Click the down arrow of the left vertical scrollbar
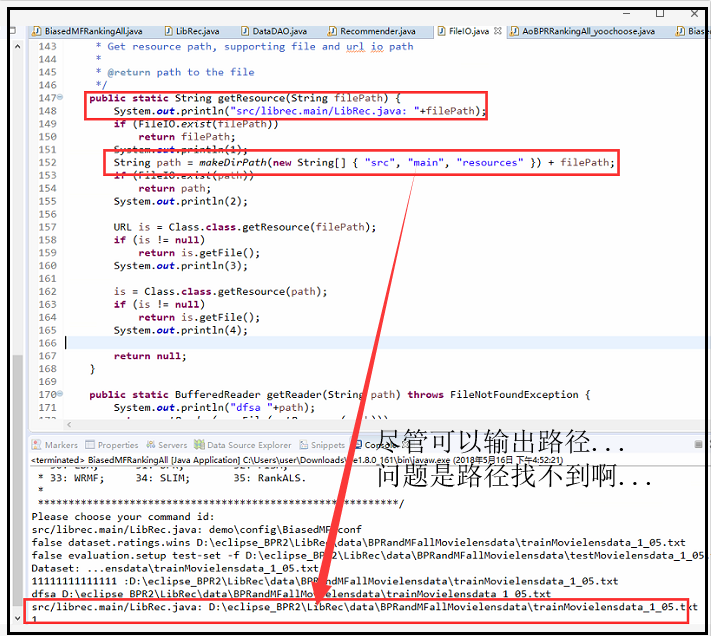The image size is (711, 636). [x=17, y=618]
